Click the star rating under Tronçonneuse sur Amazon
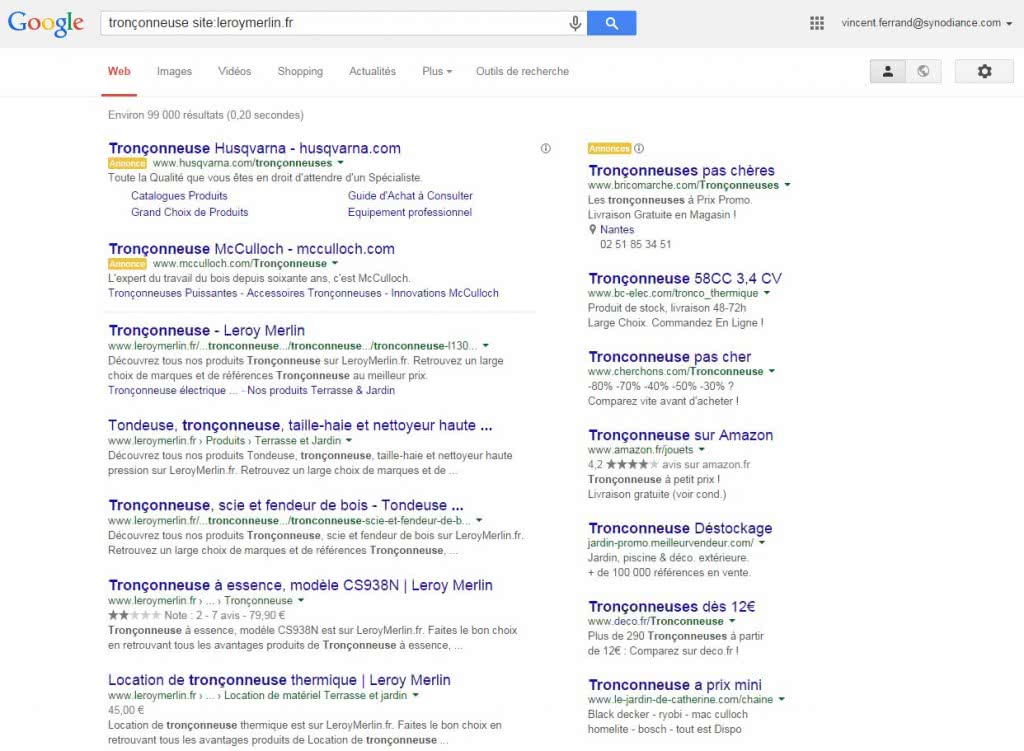1024x751 pixels. point(632,464)
